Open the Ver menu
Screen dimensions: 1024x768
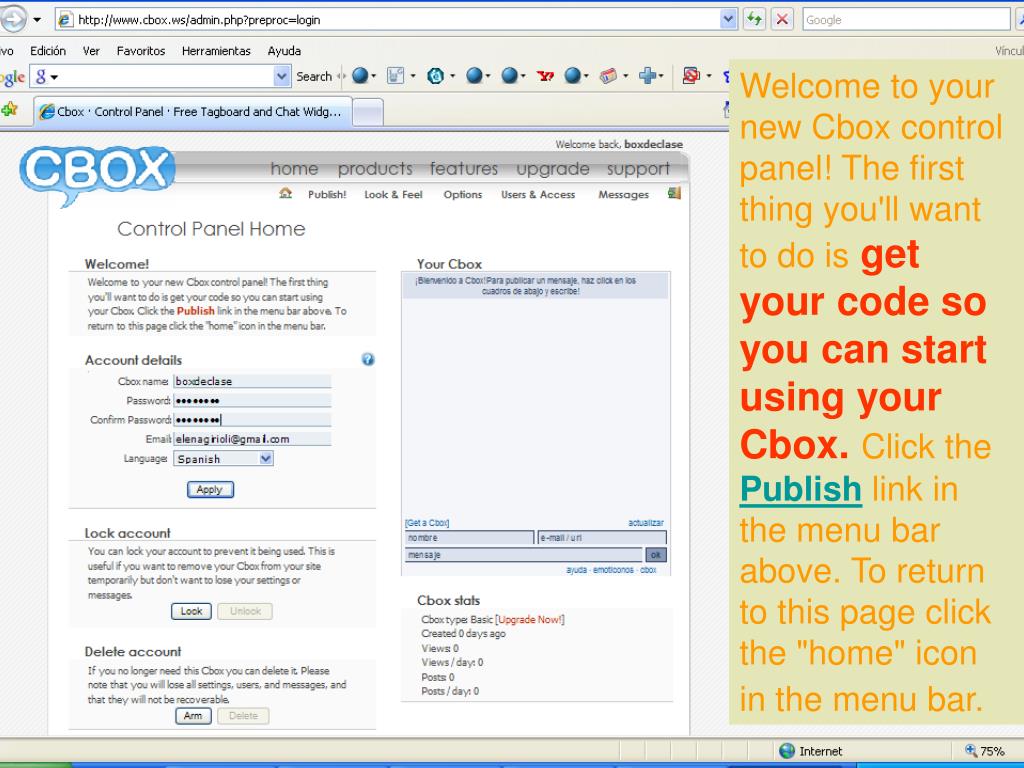tap(91, 51)
